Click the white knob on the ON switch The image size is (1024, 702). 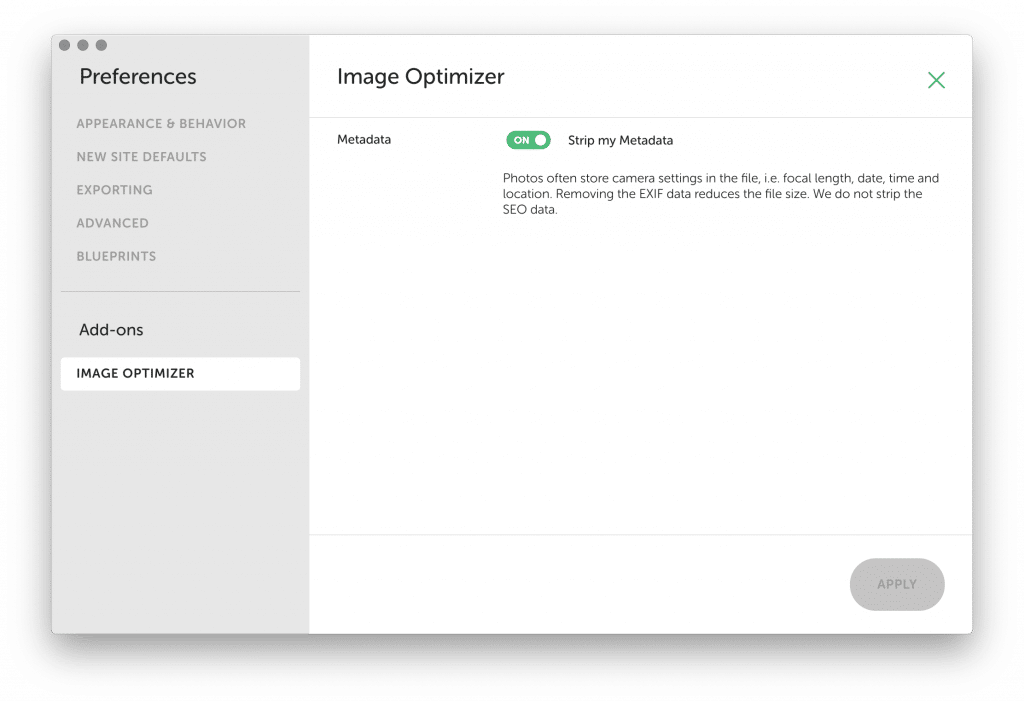(540, 140)
